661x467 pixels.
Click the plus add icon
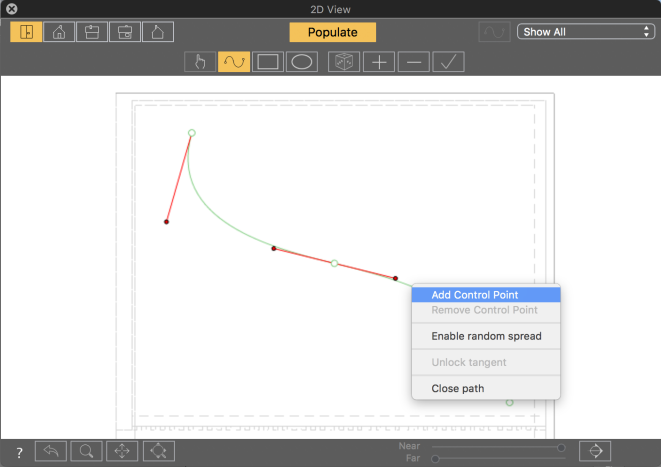pyautogui.click(x=379, y=62)
